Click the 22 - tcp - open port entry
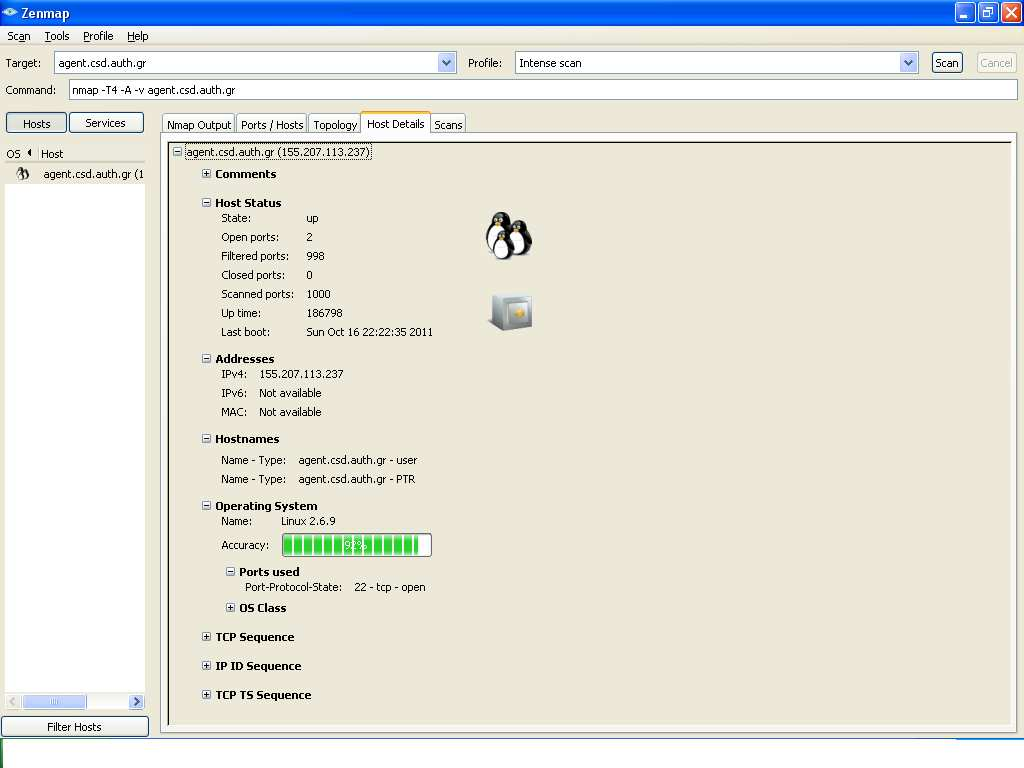Viewport: 1024px width, 768px height. (x=390, y=587)
